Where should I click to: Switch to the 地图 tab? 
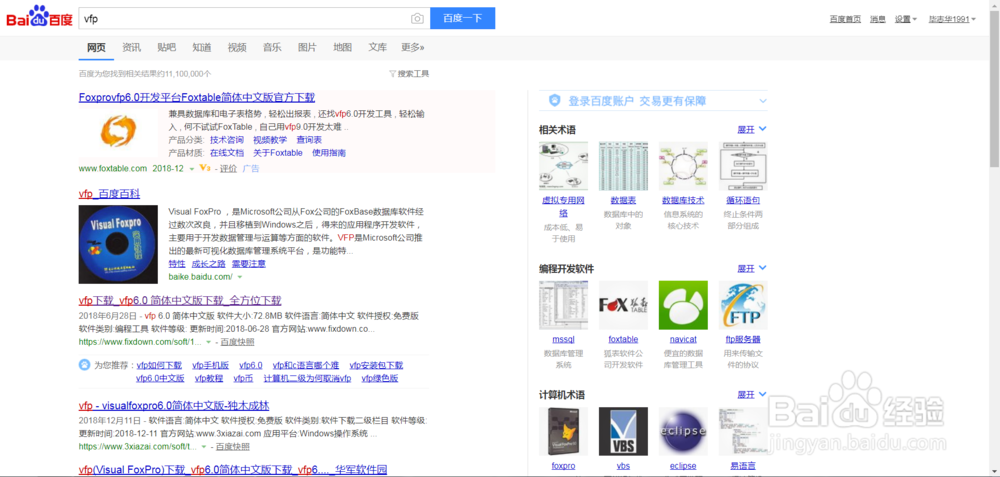click(342, 47)
